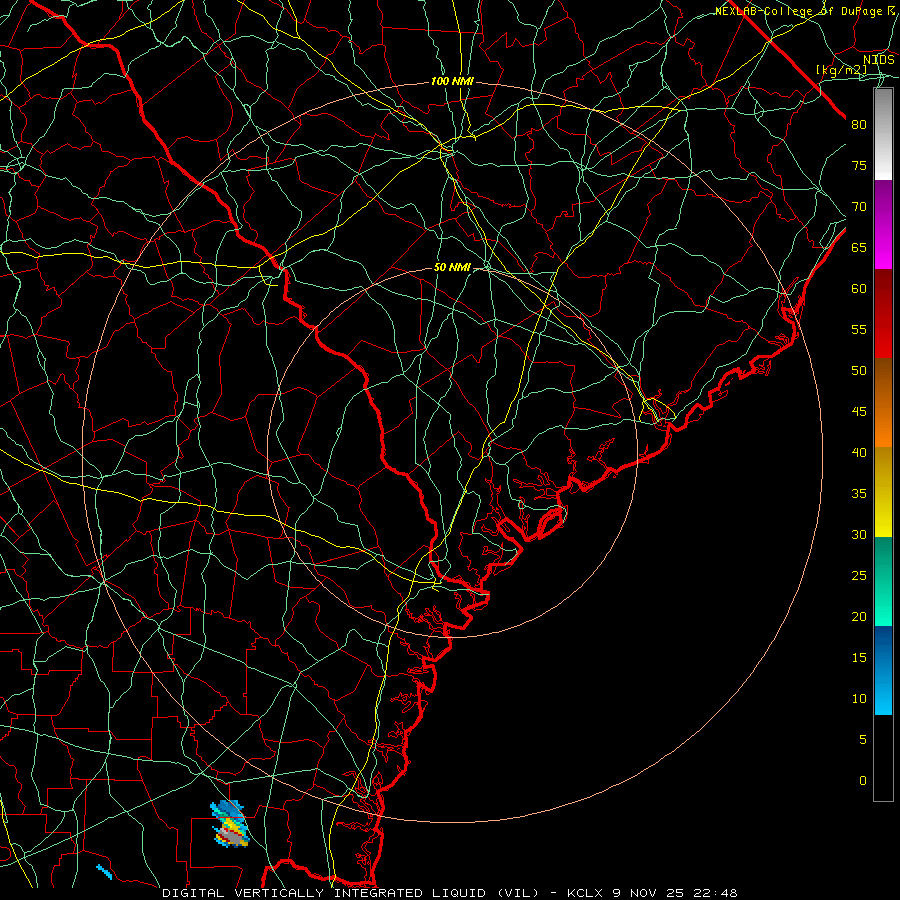Select the brown-orange segment of the color scale
The height and width of the screenshot is (900, 900).
(x=883, y=403)
